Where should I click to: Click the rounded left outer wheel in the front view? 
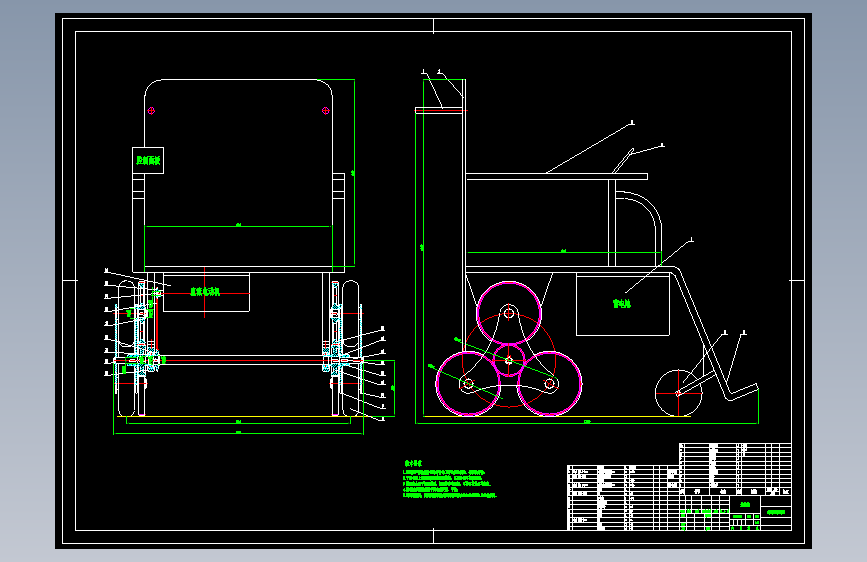126,348
